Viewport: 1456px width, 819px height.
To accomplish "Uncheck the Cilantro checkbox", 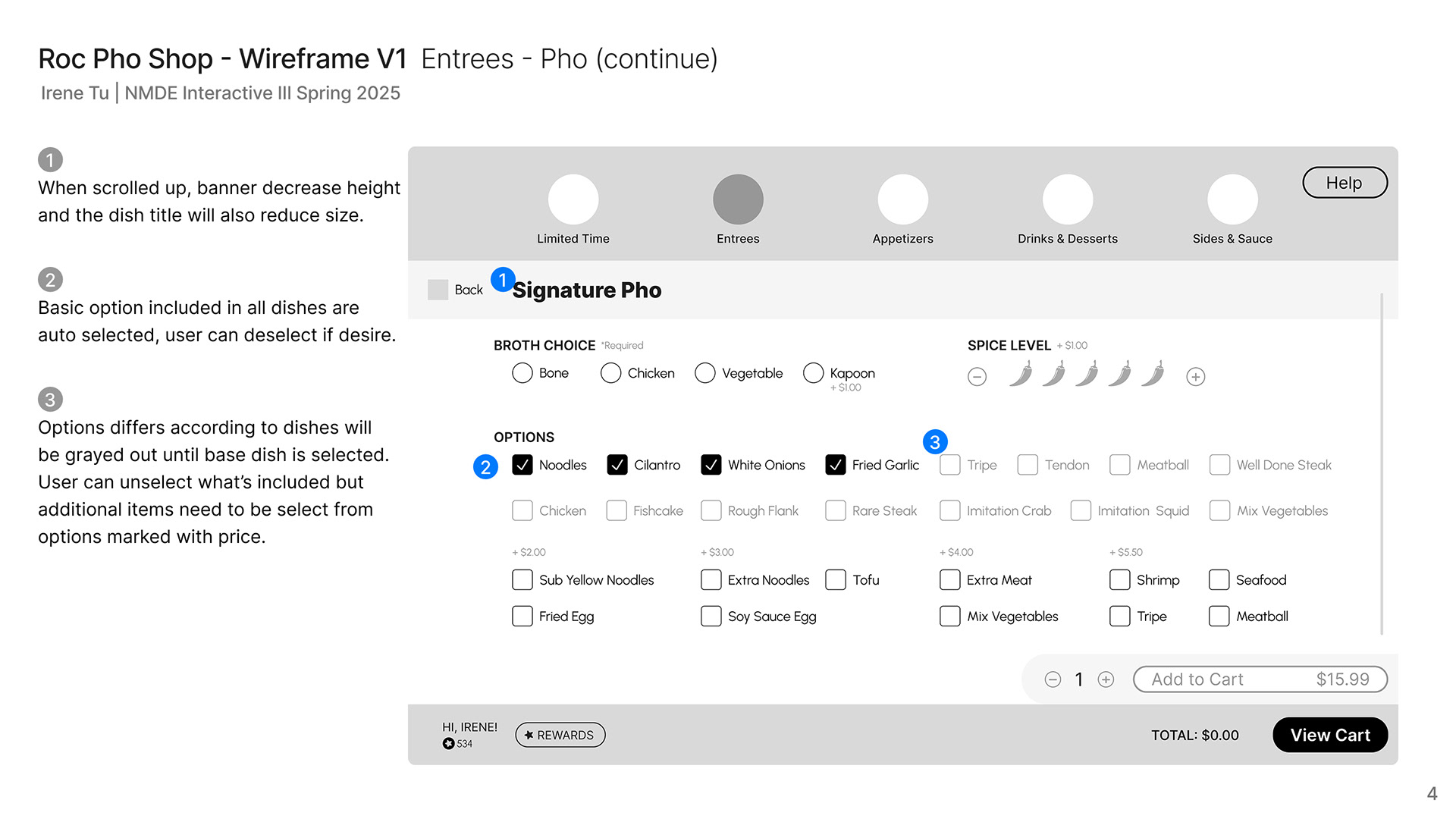I will [x=617, y=465].
